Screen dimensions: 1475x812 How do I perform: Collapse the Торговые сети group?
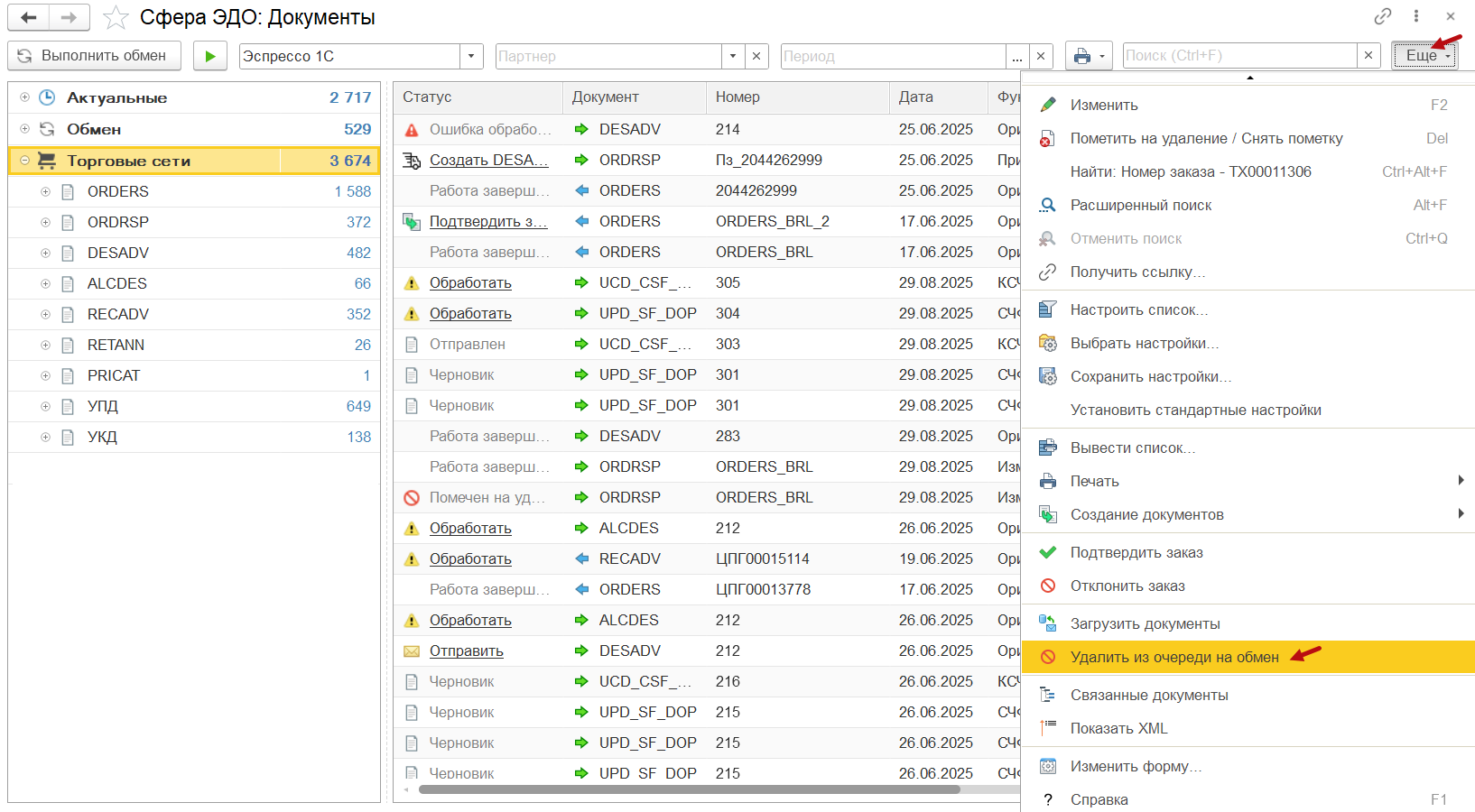pos(25,161)
